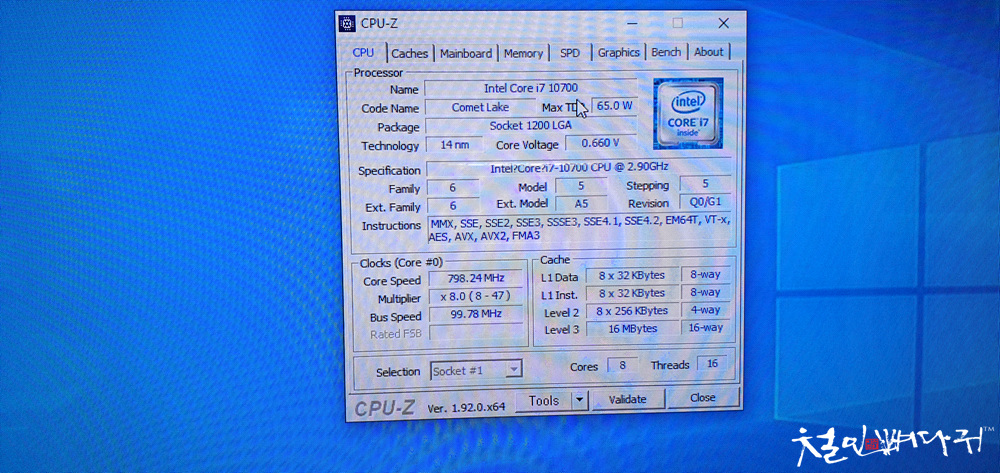
Task: Click the Validate button
Action: pyautogui.click(x=628, y=399)
